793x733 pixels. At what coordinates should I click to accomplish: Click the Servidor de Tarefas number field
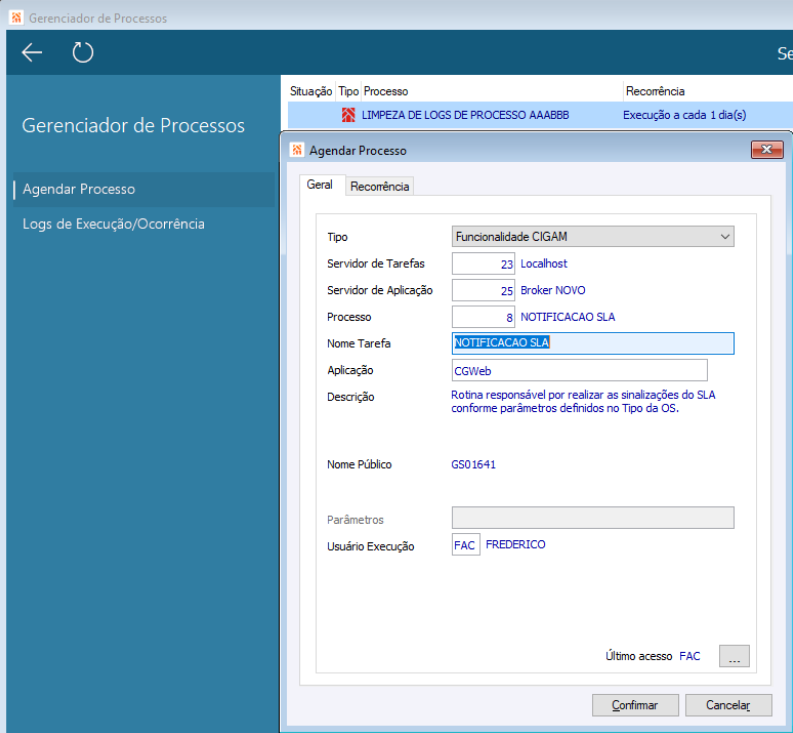pos(483,264)
